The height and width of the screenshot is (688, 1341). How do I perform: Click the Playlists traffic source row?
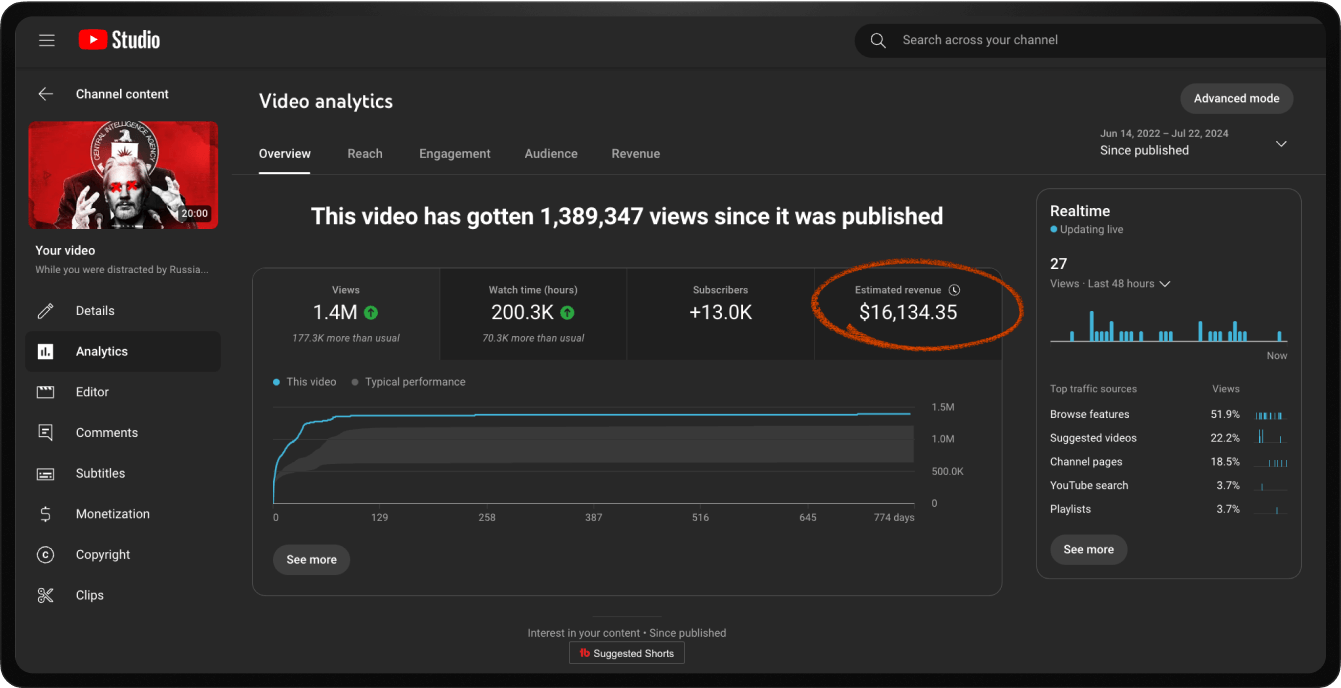pyautogui.click(x=1169, y=509)
